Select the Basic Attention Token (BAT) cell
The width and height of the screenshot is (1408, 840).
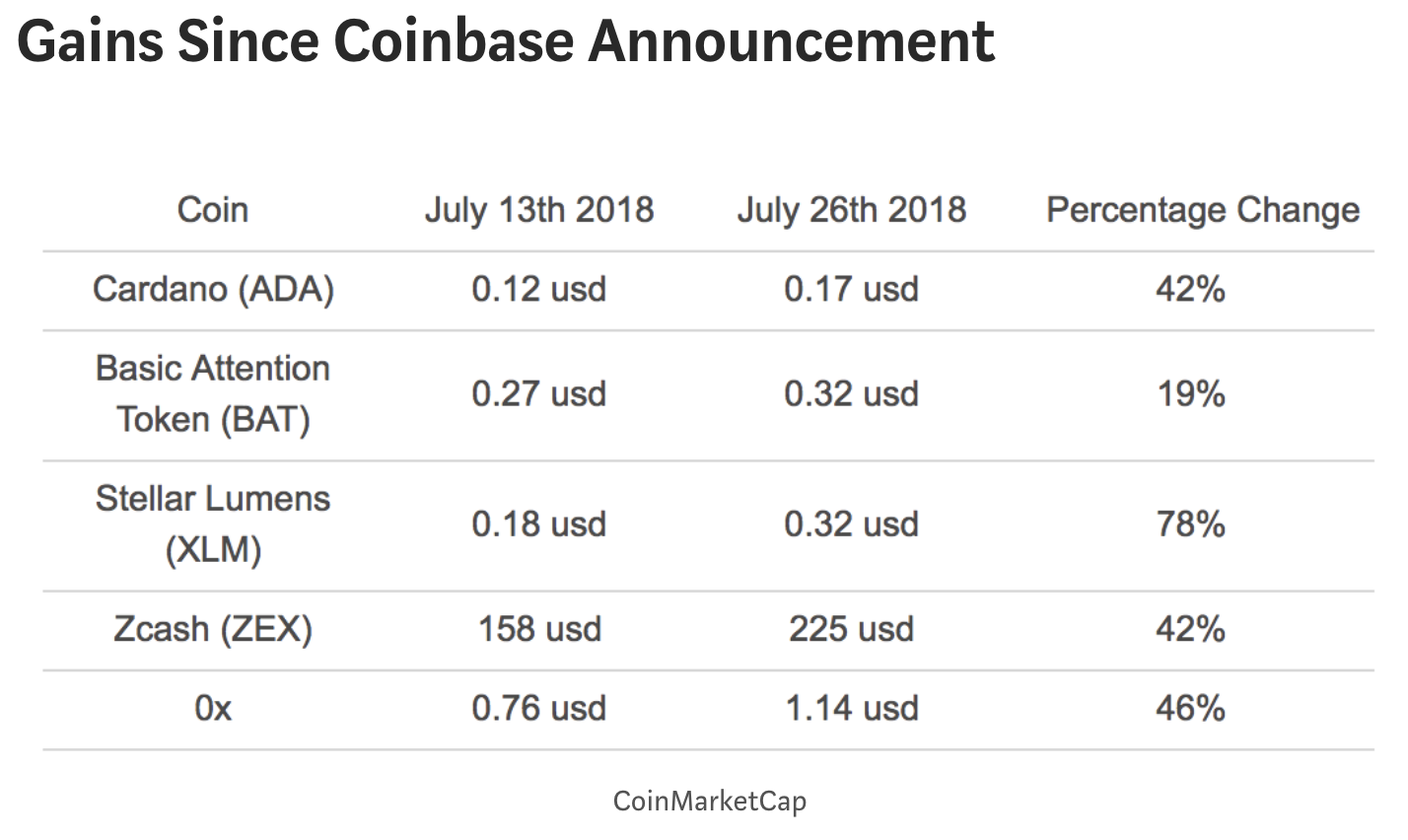pos(213,393)
